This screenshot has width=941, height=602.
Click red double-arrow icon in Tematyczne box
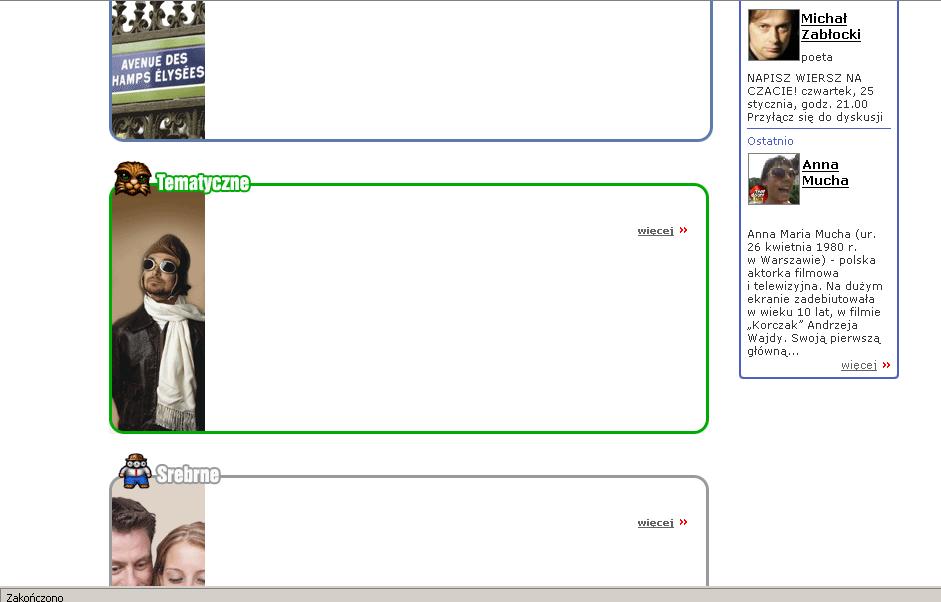pyautogui.click(x=684, y=230)
